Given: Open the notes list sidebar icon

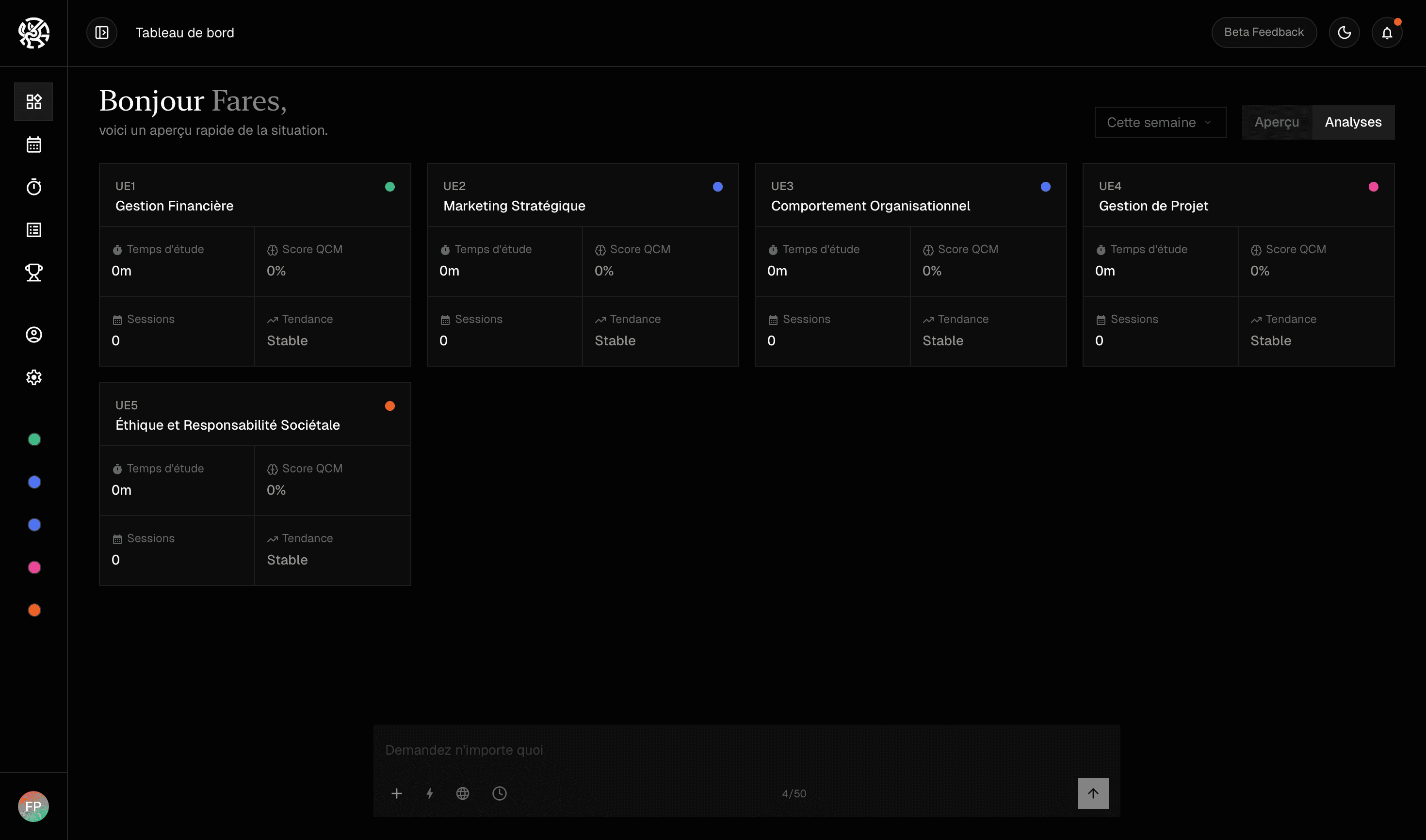Looking at the screenshot, I should point(33,229).
